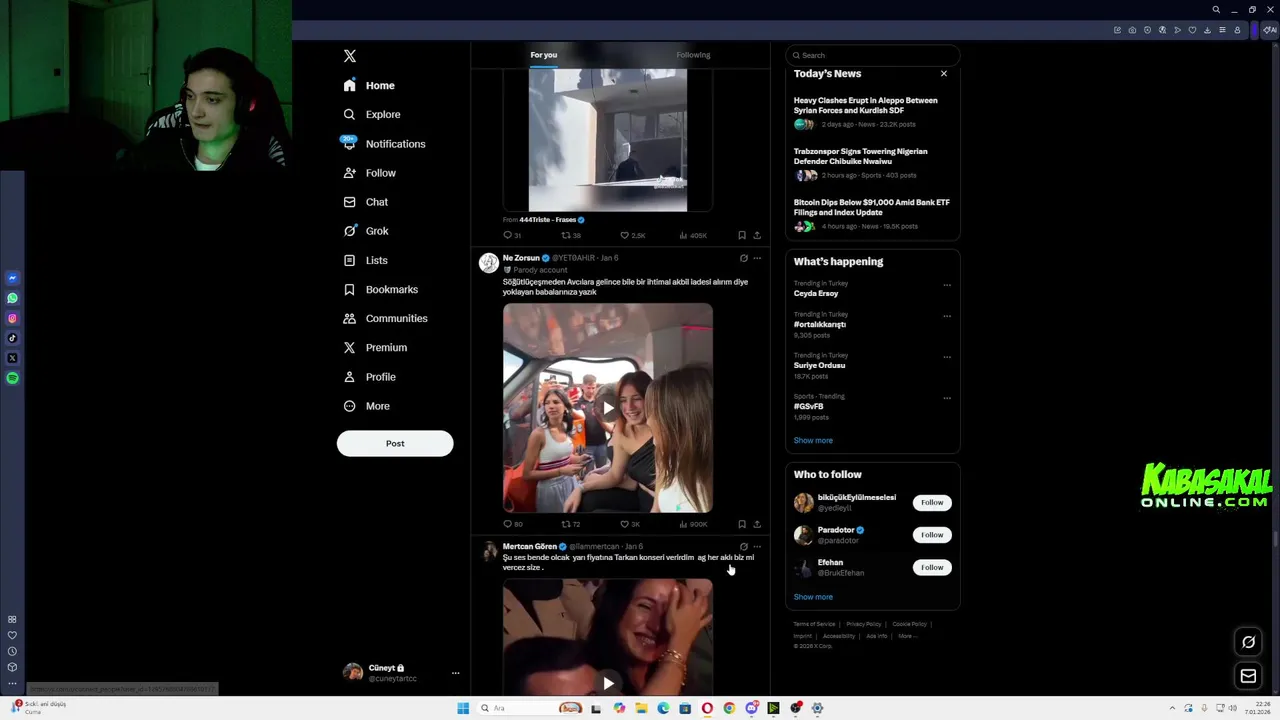
Task: Open Premium subscription page
Action: pyautogui.click(x=375, y=347)
